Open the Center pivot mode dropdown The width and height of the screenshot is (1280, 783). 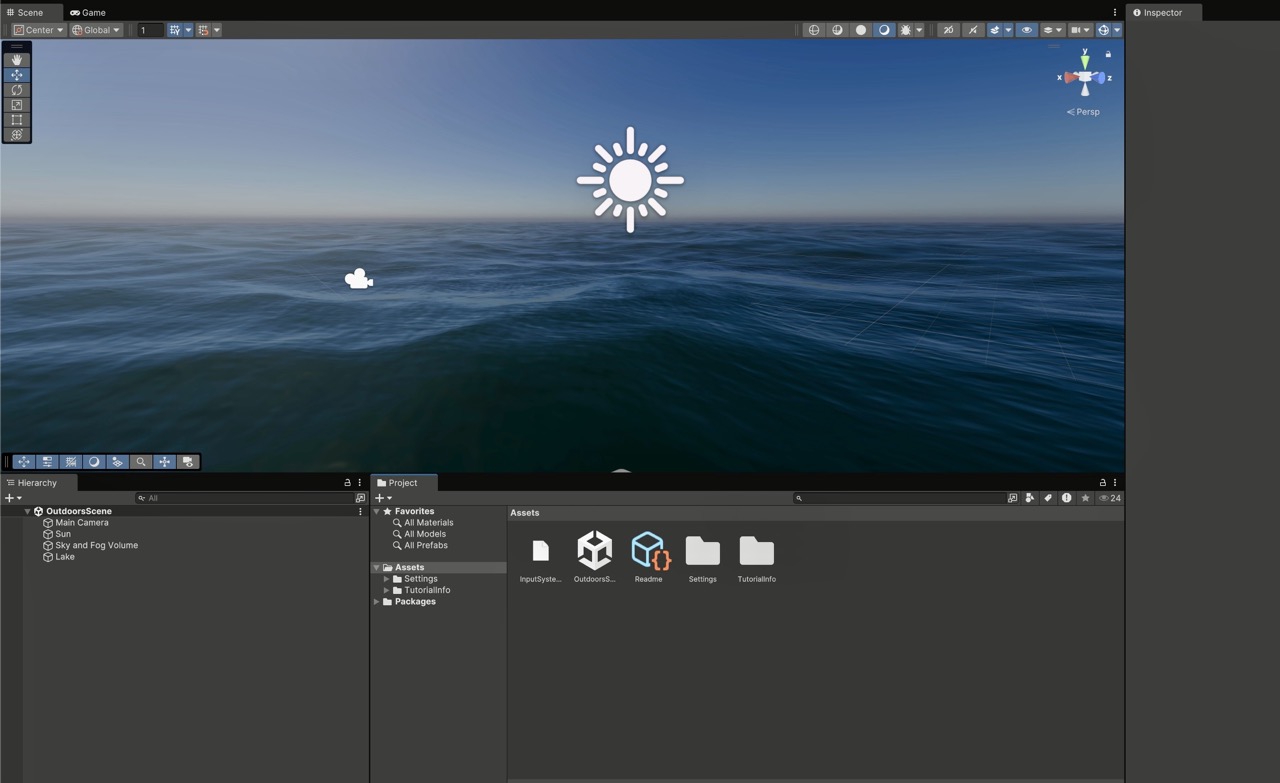click(x=39, y=30)
